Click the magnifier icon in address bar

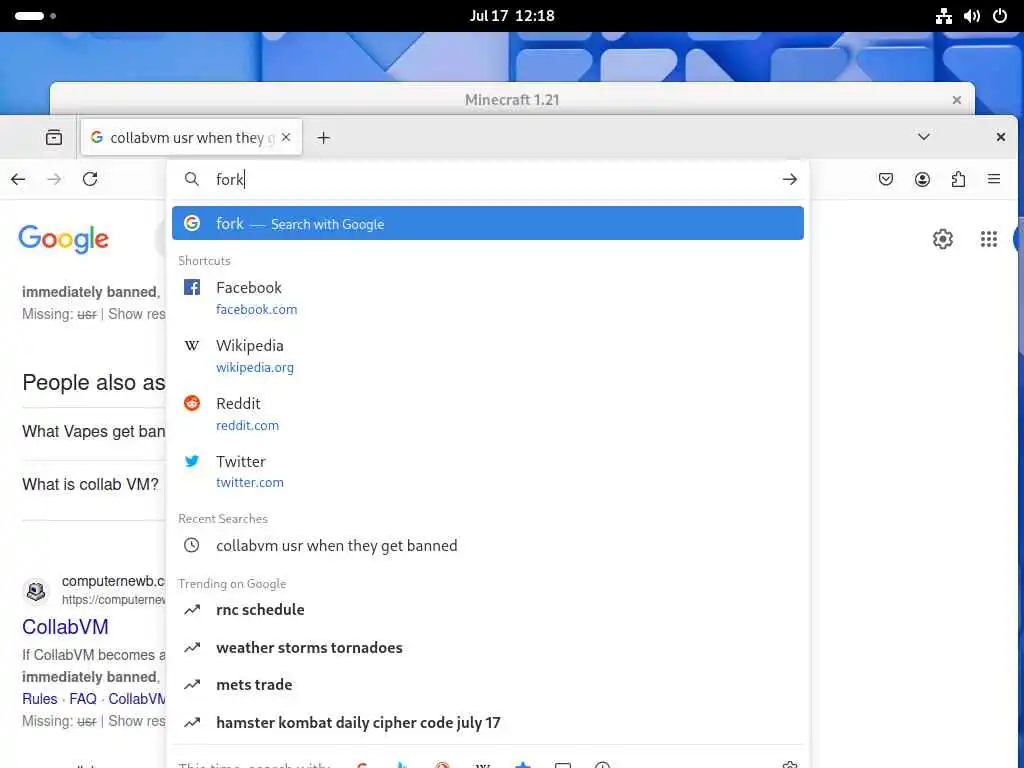pyautogui.click(x=191, y=179)
